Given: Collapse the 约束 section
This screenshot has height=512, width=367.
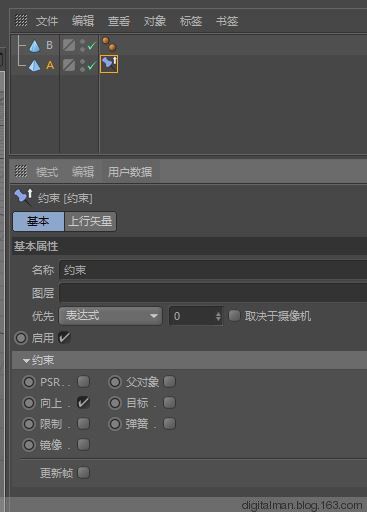Looking at the screenshot, I should pos(26,361).
